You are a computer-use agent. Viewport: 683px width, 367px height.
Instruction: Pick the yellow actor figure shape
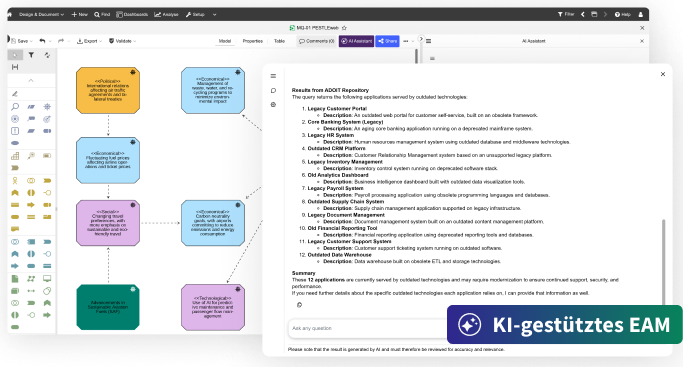coord(15,180)
